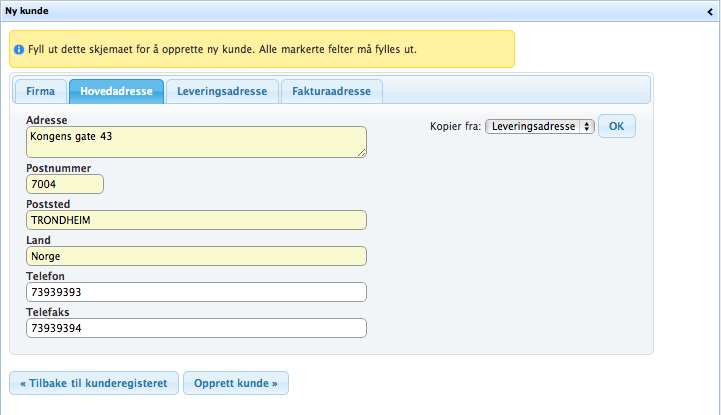The image size is (721, 415).
Task: Click the Land field containing Norge
Action: 196,256
